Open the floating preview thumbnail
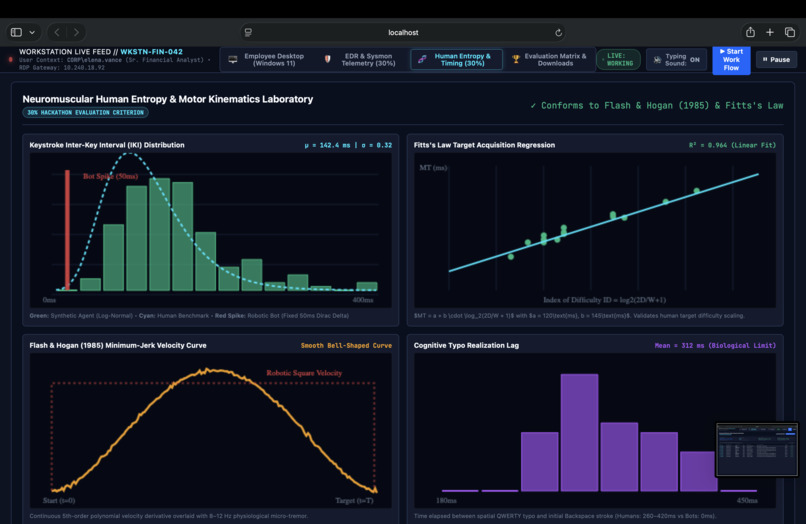The width and height of the screenshot is (806, 524). (757, 449)
